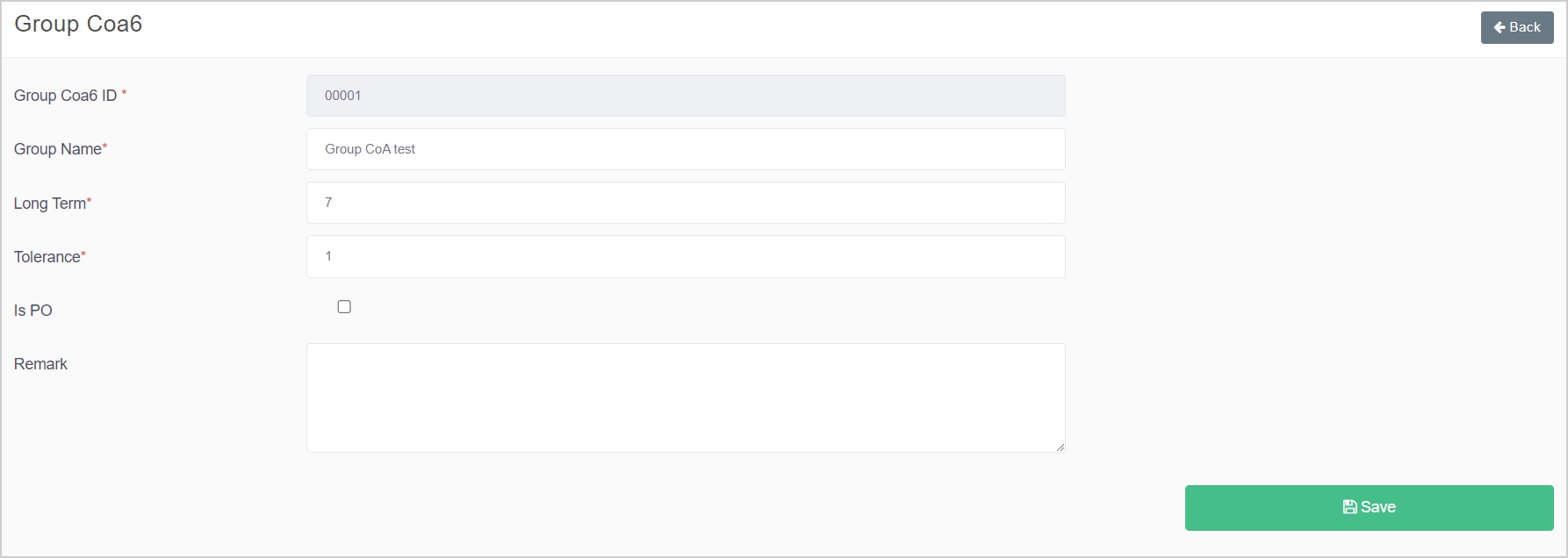The image size is (1568, 558).
Task: Click the left arrow icon on Back
Action: [1500, 27]
